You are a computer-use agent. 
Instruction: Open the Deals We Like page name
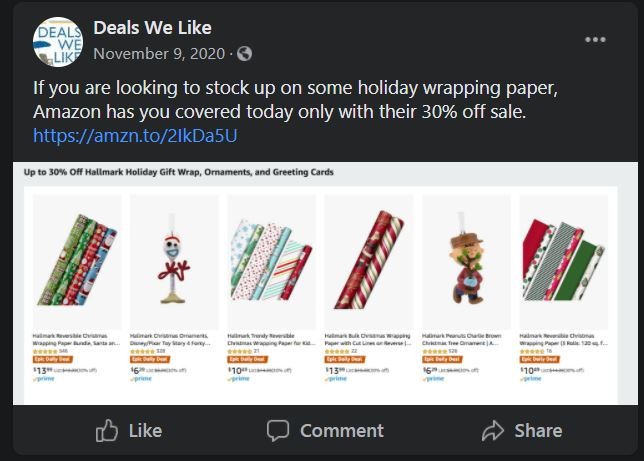pos(152,28)
